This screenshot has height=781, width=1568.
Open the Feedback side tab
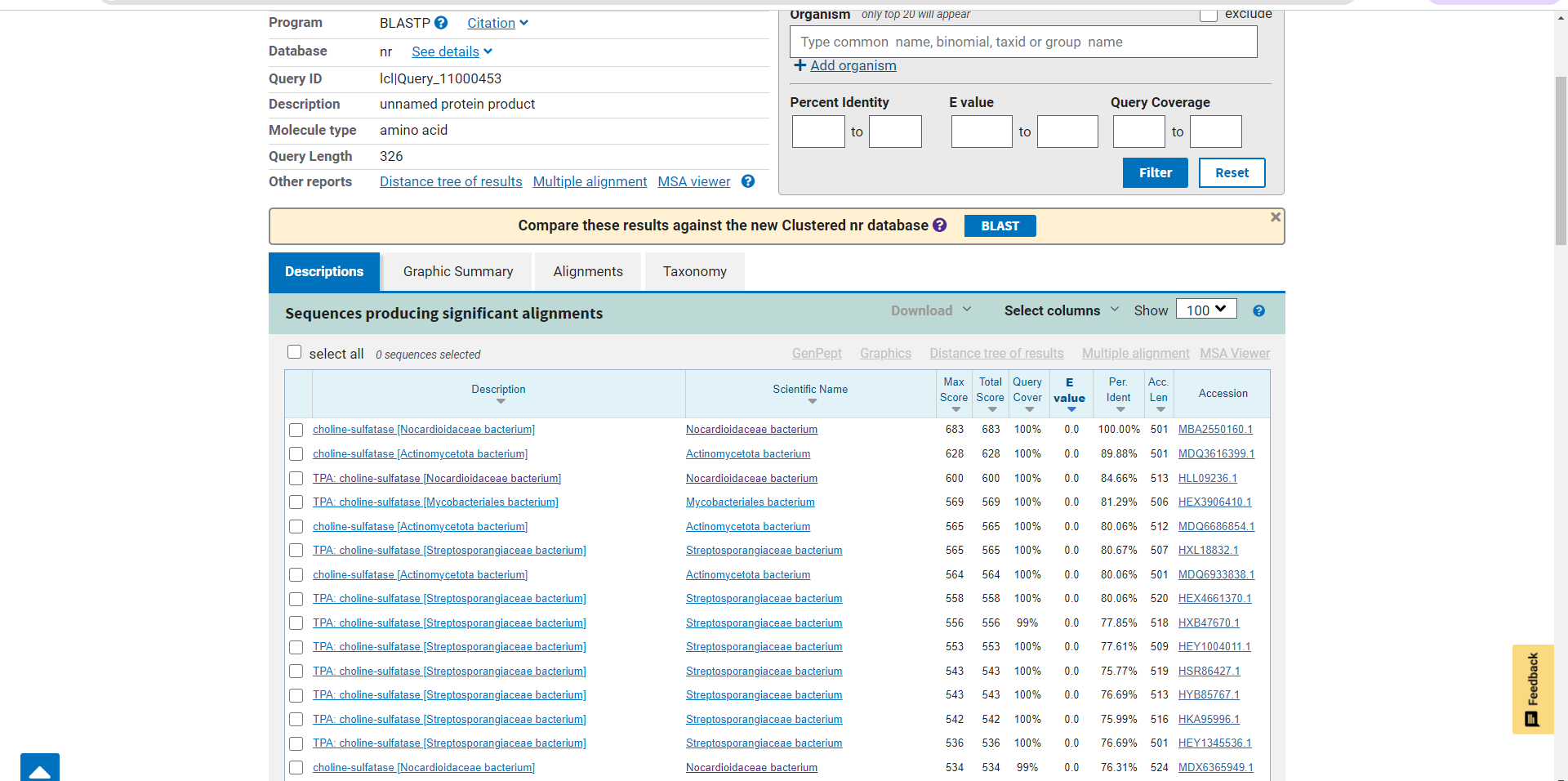[1533, 690]
